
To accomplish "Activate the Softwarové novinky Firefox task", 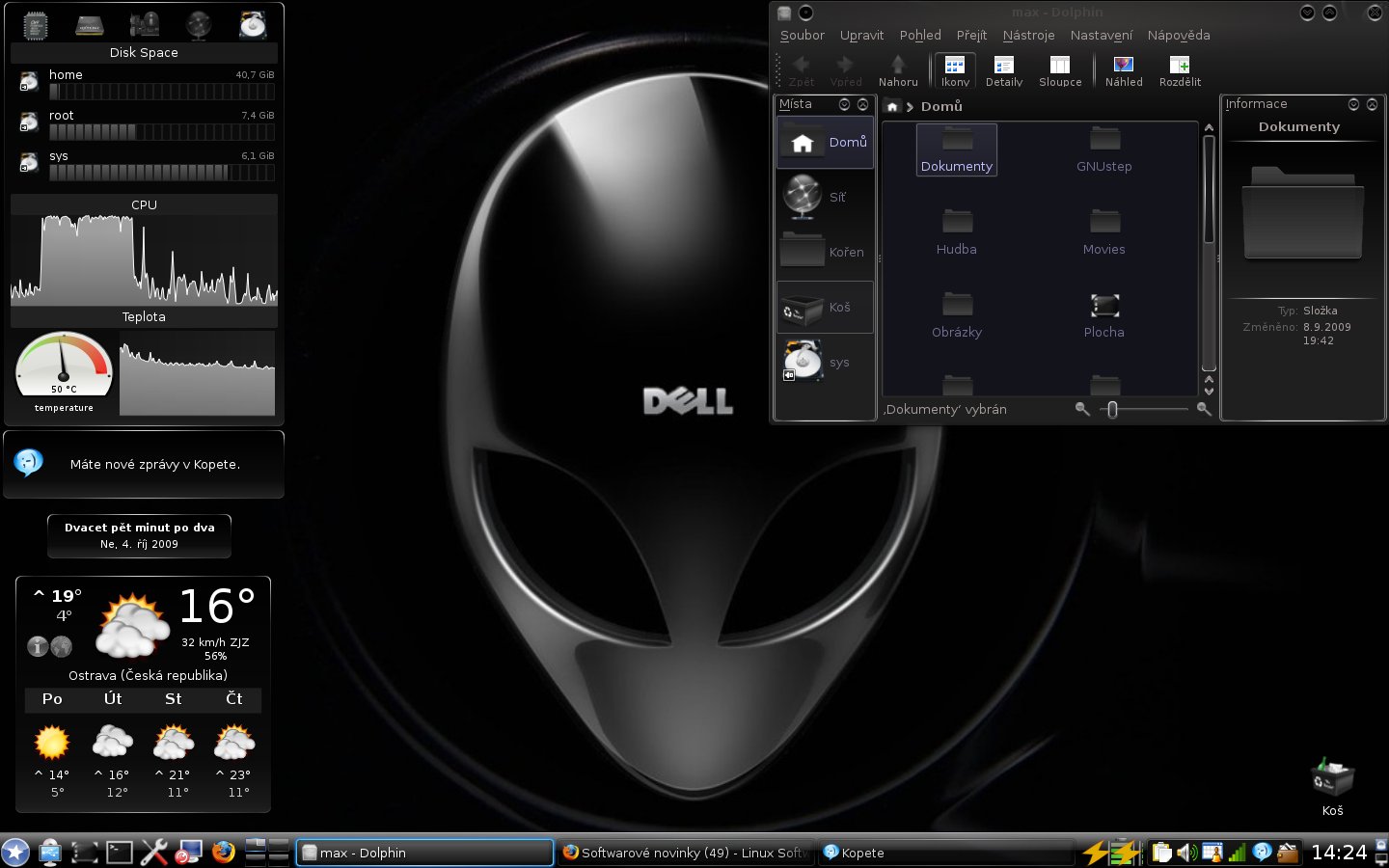I will pos(685,853).
